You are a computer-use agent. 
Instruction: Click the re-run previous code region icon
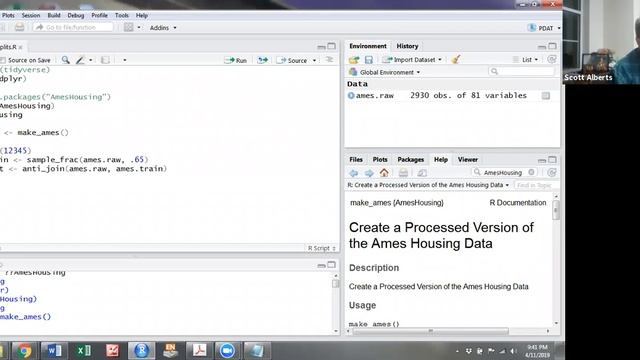point(262,60)
